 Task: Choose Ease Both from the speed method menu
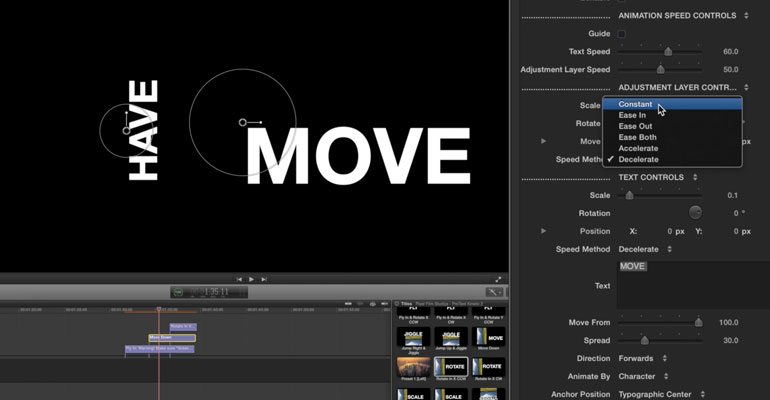(672, 137)
